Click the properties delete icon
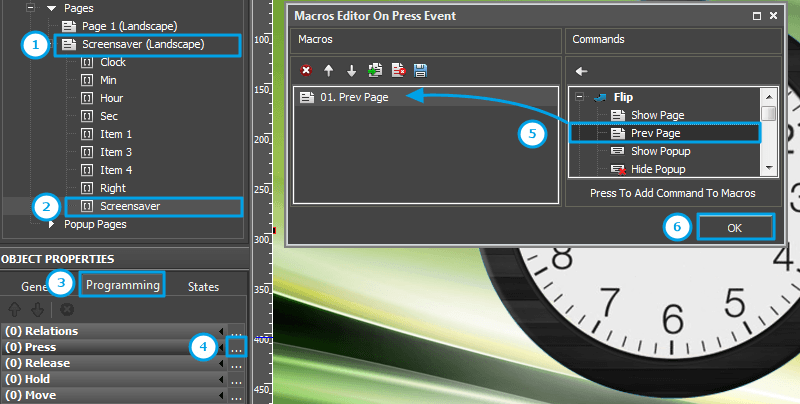 (67, 309)
